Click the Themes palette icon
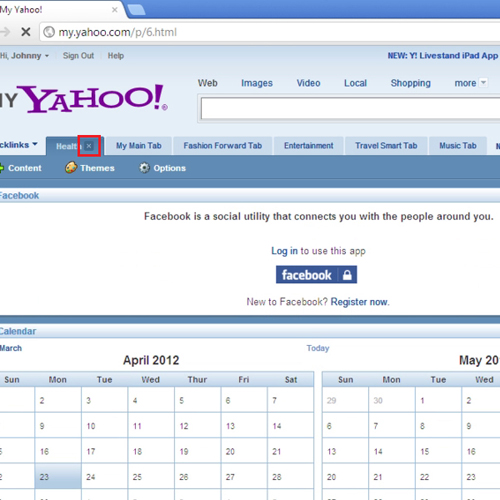 click(71, 168)
